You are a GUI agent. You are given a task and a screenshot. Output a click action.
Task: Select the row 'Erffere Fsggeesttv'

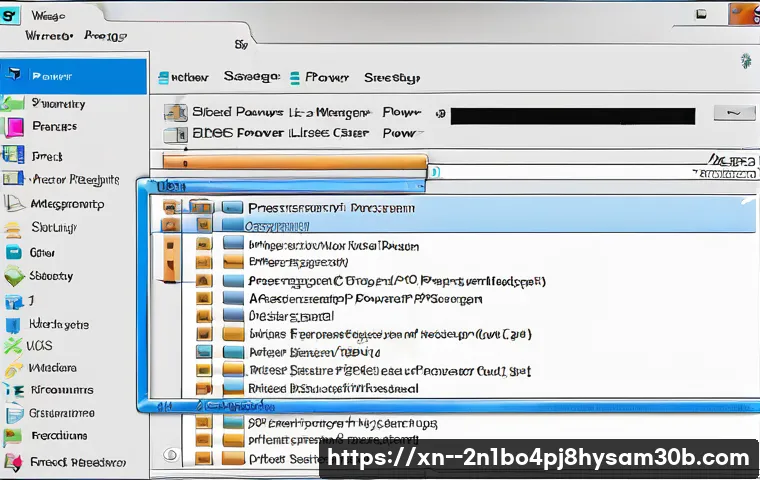(298, 263)
